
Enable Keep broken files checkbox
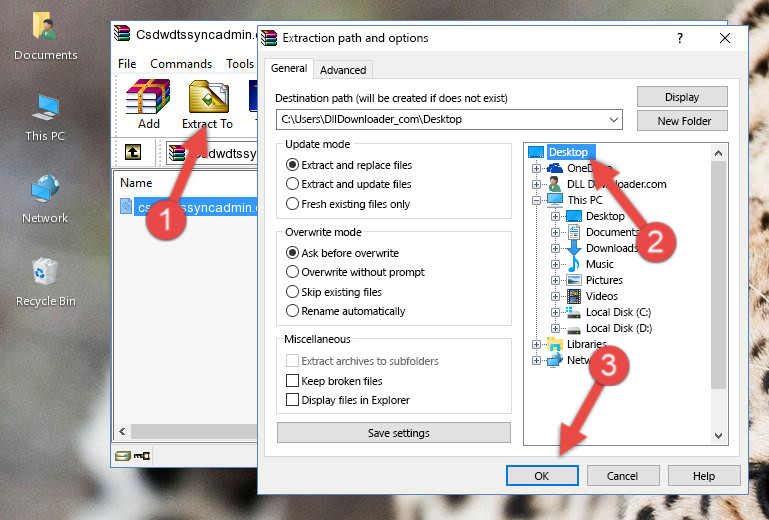click(x=292, y=381)
